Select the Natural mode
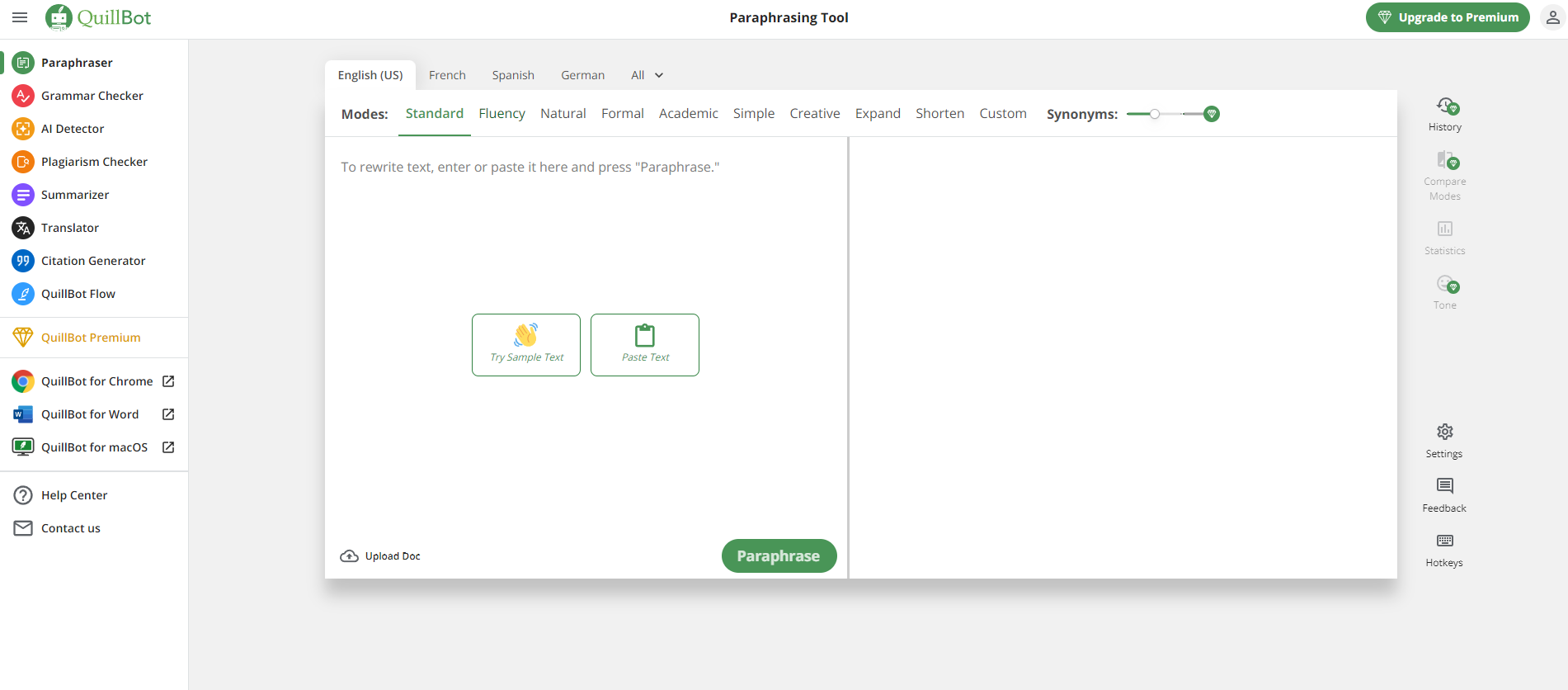The width and height of the screenshot is (1568, 690). coord(563,113)
